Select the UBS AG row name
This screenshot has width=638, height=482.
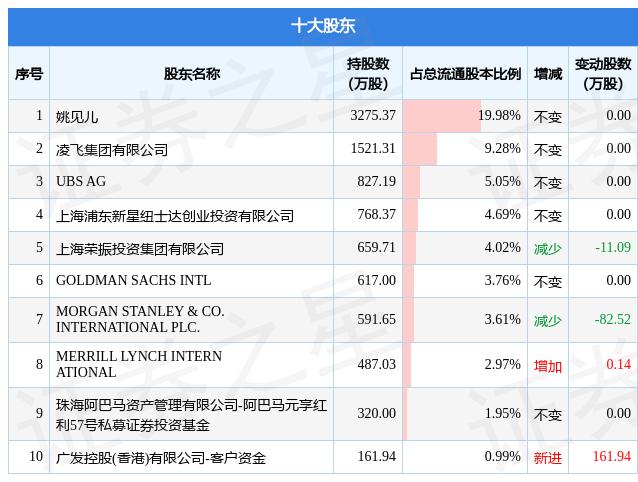(x=81, y=182)
